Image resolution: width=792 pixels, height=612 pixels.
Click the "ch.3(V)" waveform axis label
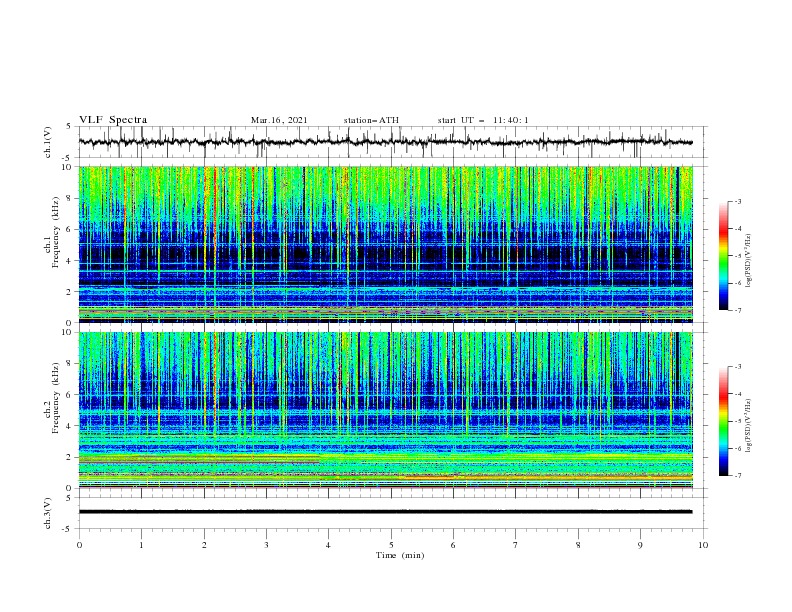coord(48,513)
